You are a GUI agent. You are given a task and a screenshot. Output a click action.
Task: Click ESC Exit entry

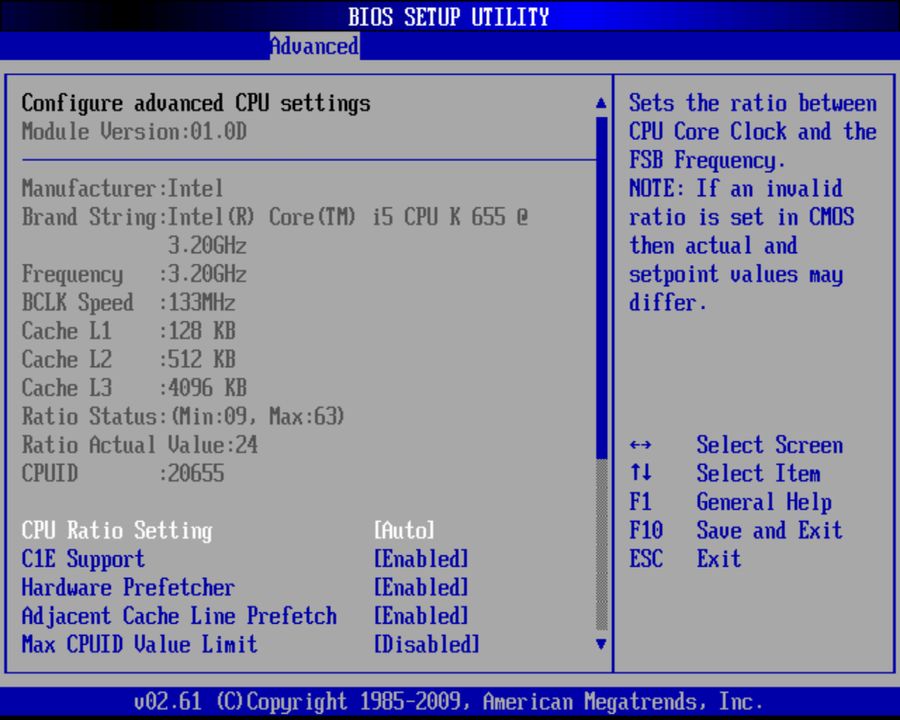point(685,559)
